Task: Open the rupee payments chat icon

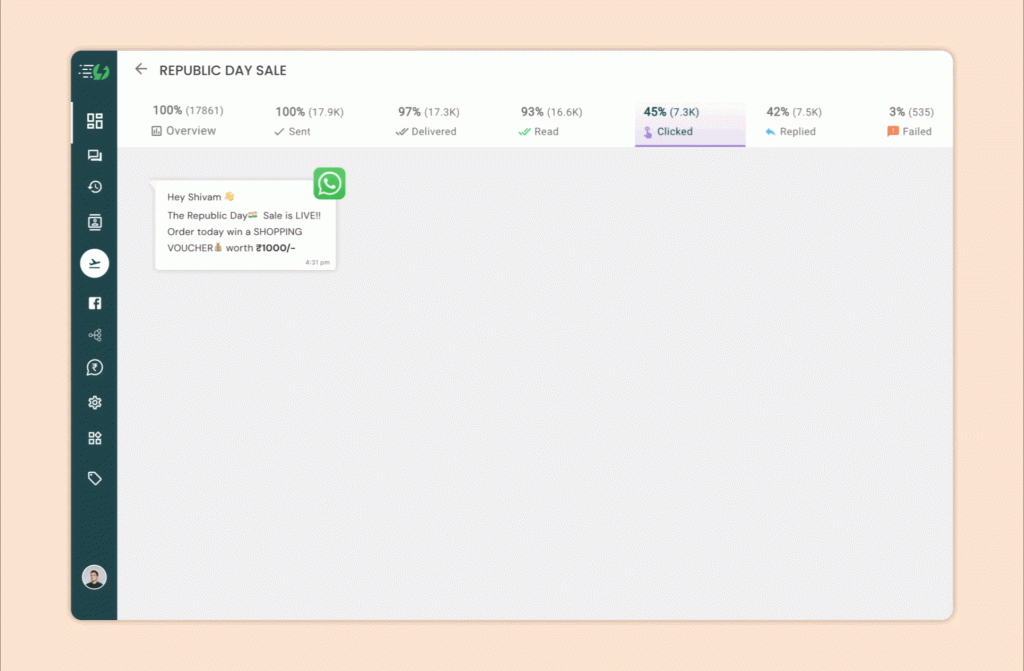Action: click(95, 368)
